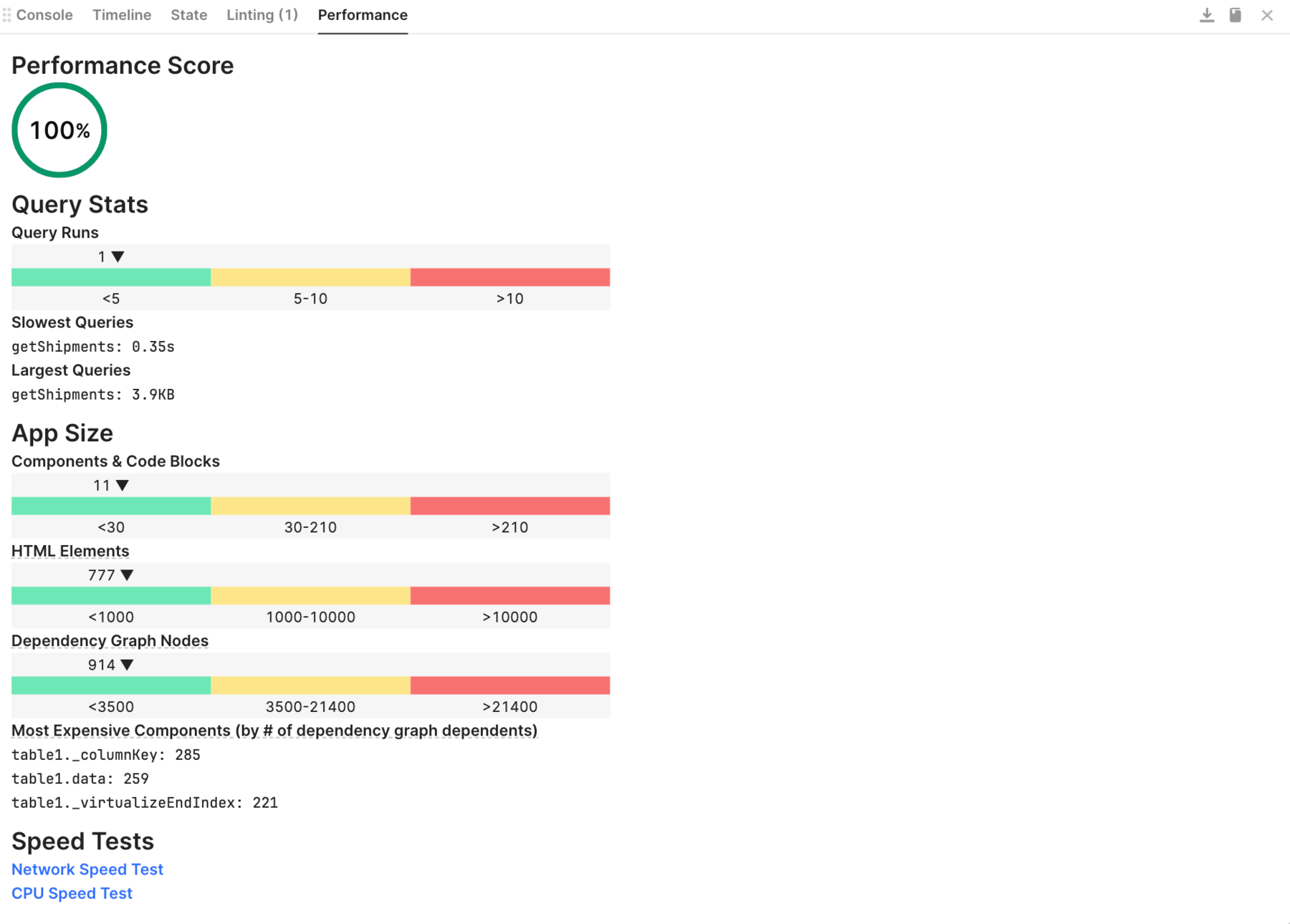Click the 100% performance score circle
This screenshot has width=1290, height=924.
tap(59, 130)
